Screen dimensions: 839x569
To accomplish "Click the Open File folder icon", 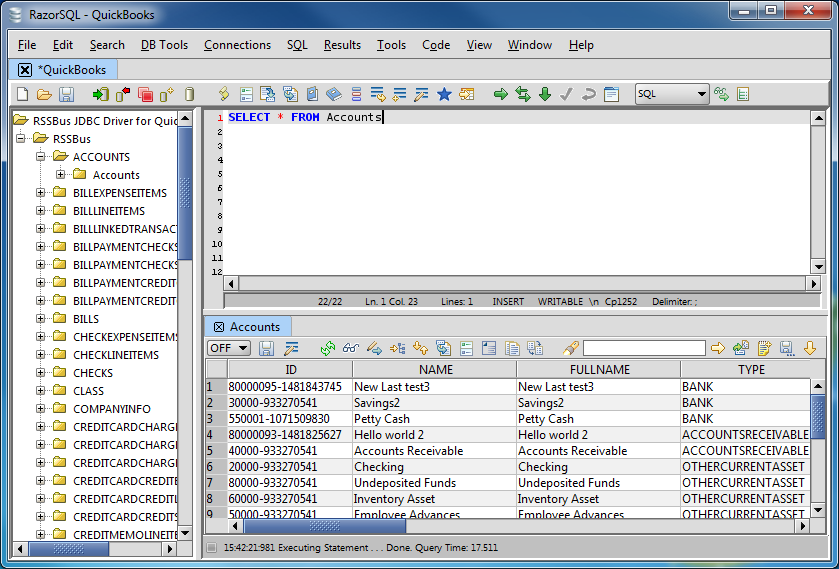I will point(44,94).
